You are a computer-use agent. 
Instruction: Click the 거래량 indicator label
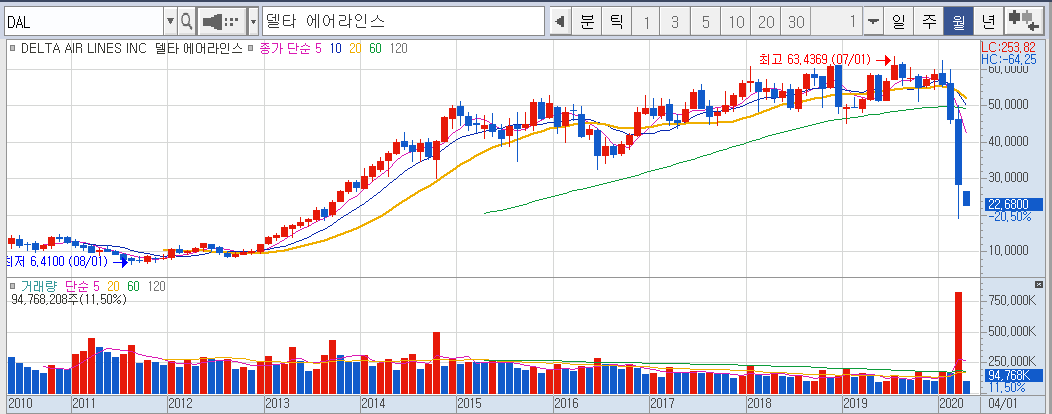38,286
